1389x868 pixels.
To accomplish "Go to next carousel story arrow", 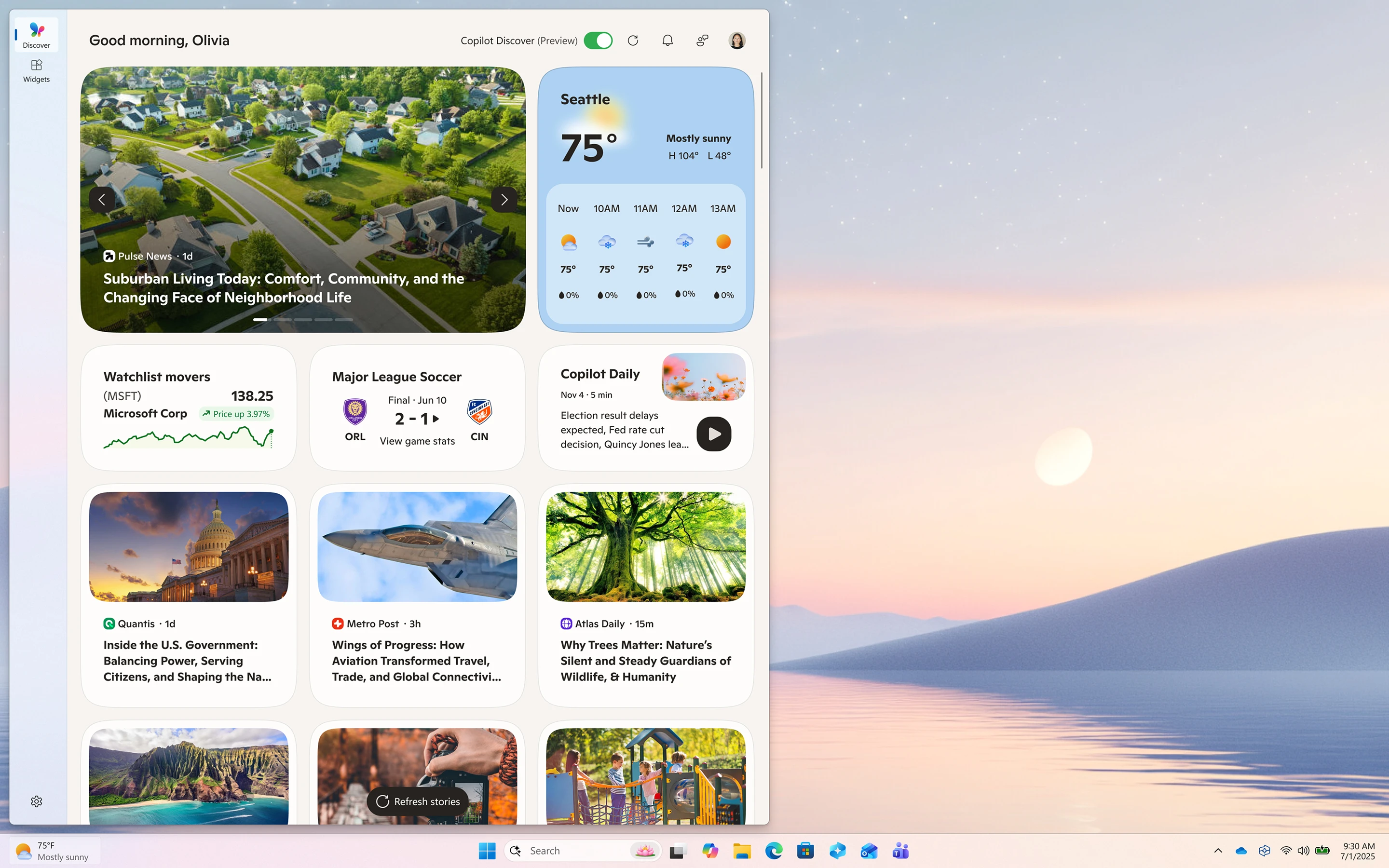I will pyautogui.click(x=504, y=200).
